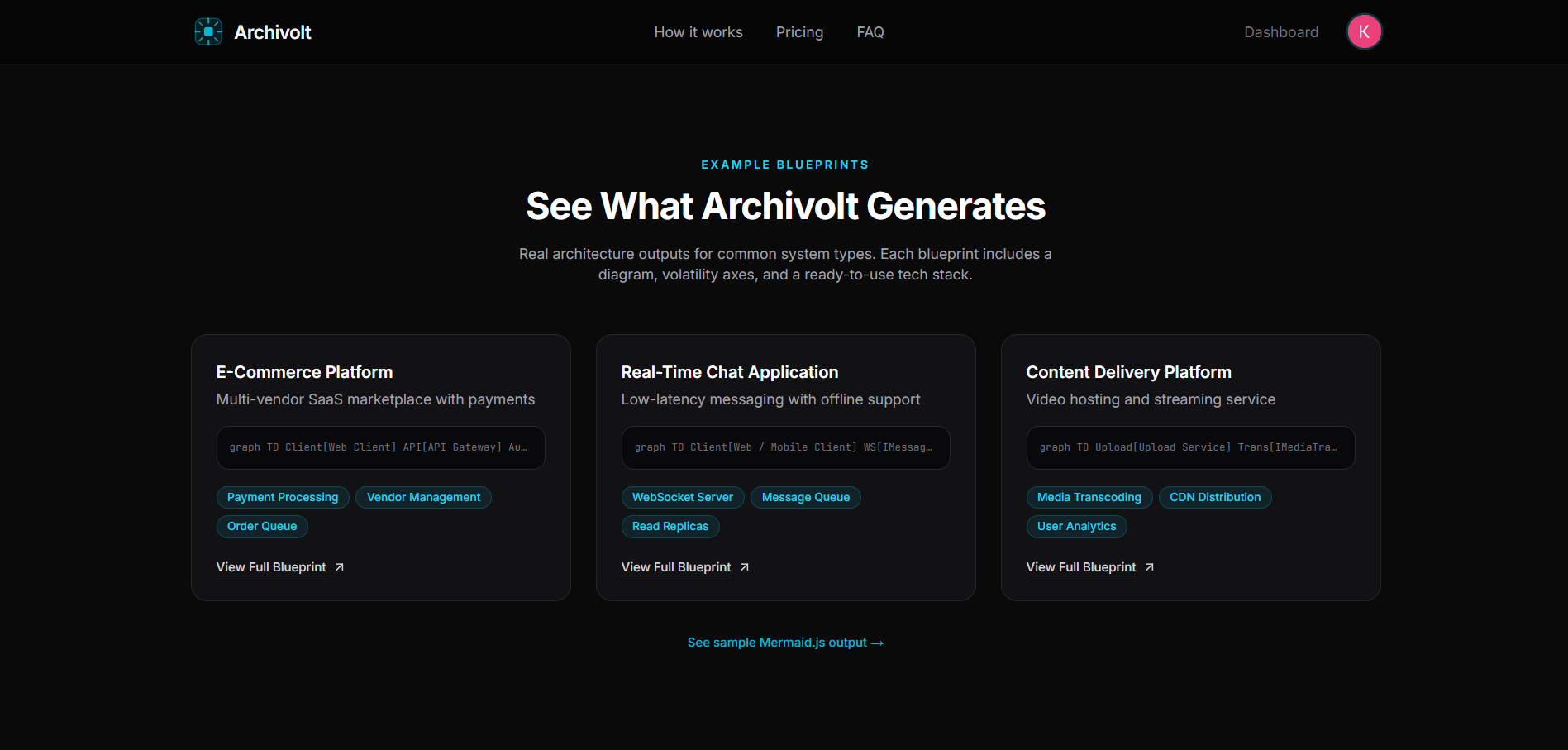Open the How it works nav item
The height and width of the screenshot is (750, 1568).
(x=698, y=32)
